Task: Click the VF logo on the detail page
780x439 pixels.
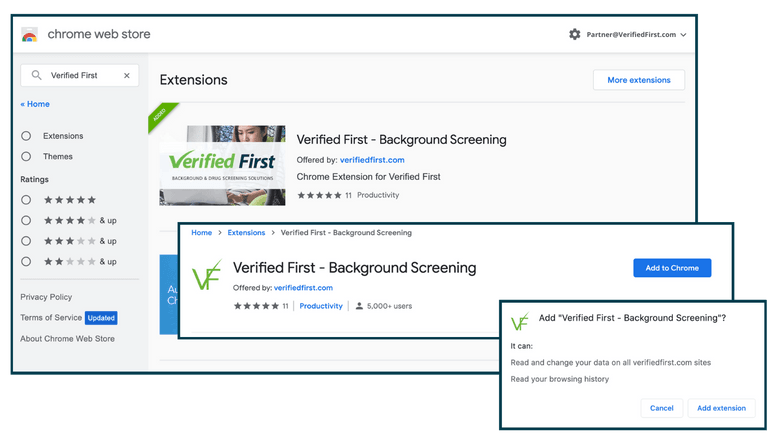Action: point(206,275)
